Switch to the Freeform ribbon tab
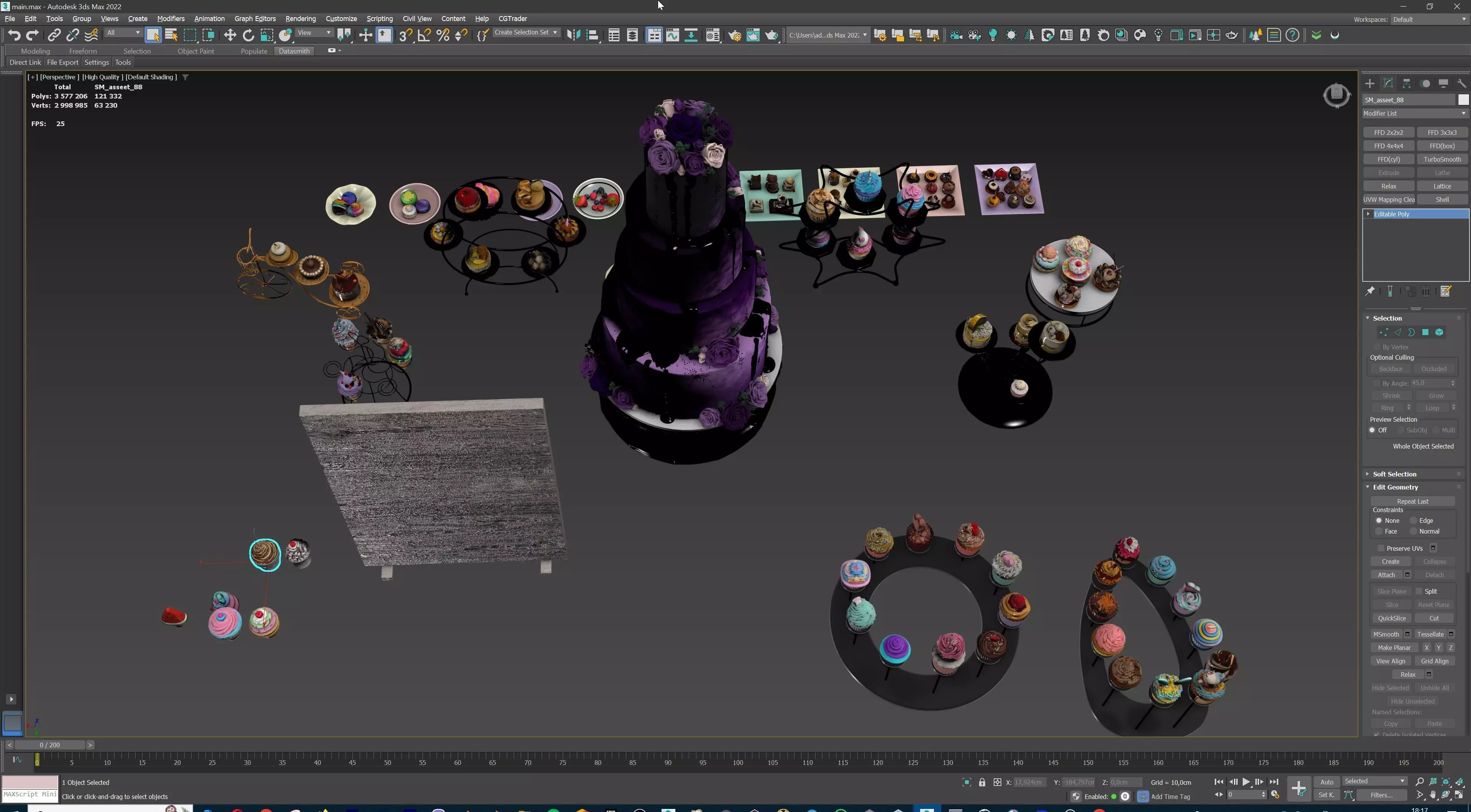1471x812 pixels. pyautogui.click(x=83, y=51)
